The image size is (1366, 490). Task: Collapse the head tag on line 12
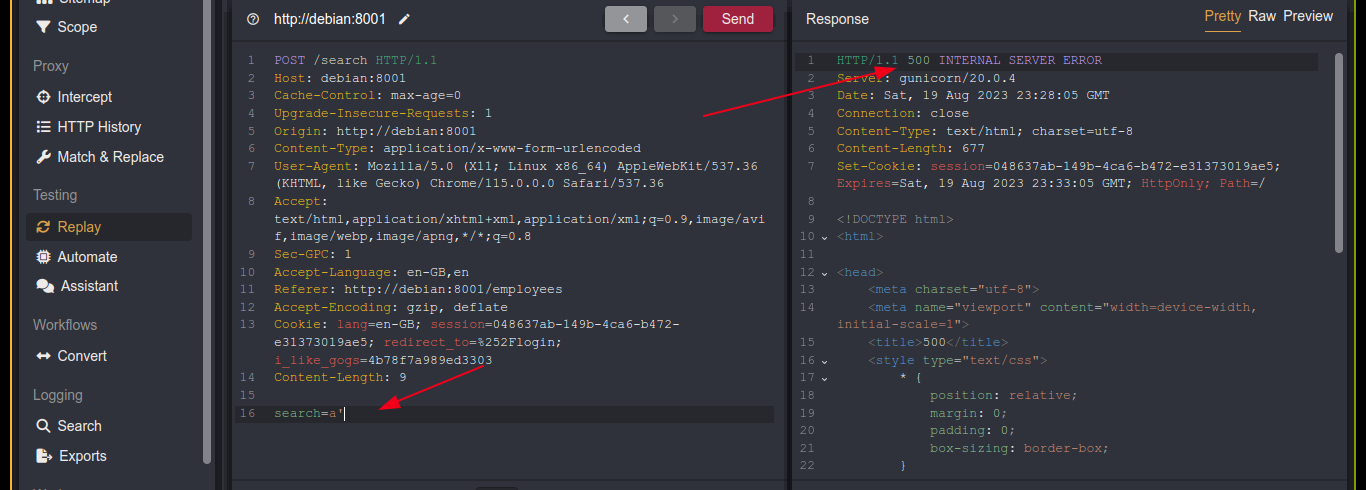coord(825,272)
